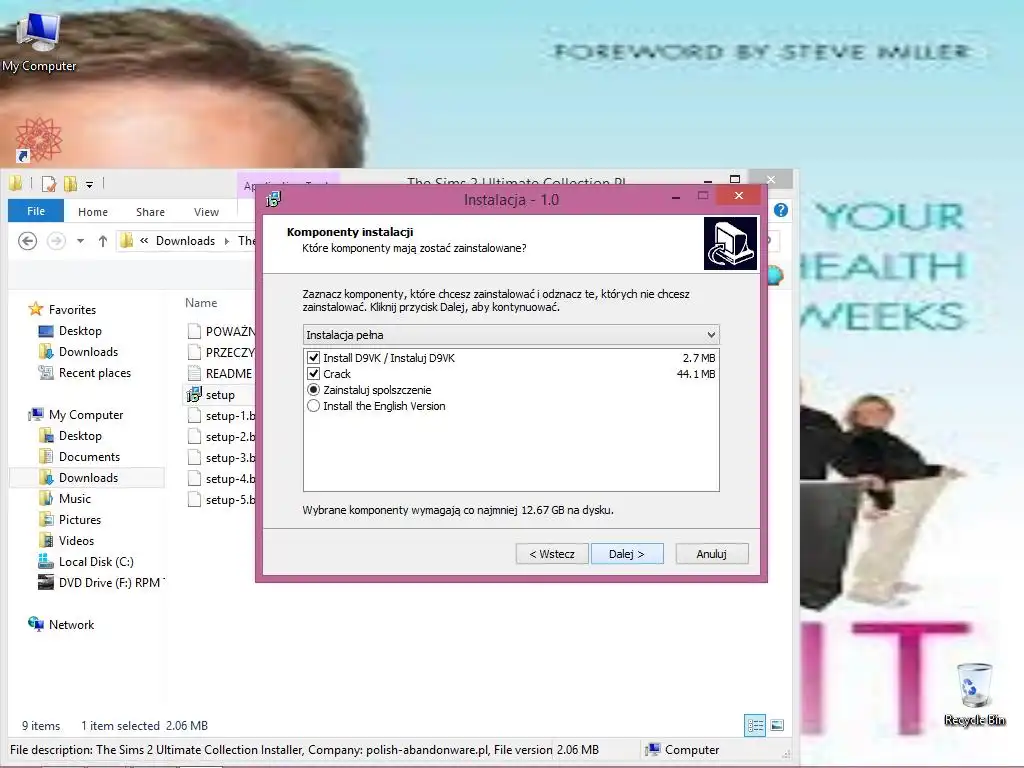Select the setup-1 file row
The width and height of the screenshot is (1024, 768).
(x=221, y=415)
